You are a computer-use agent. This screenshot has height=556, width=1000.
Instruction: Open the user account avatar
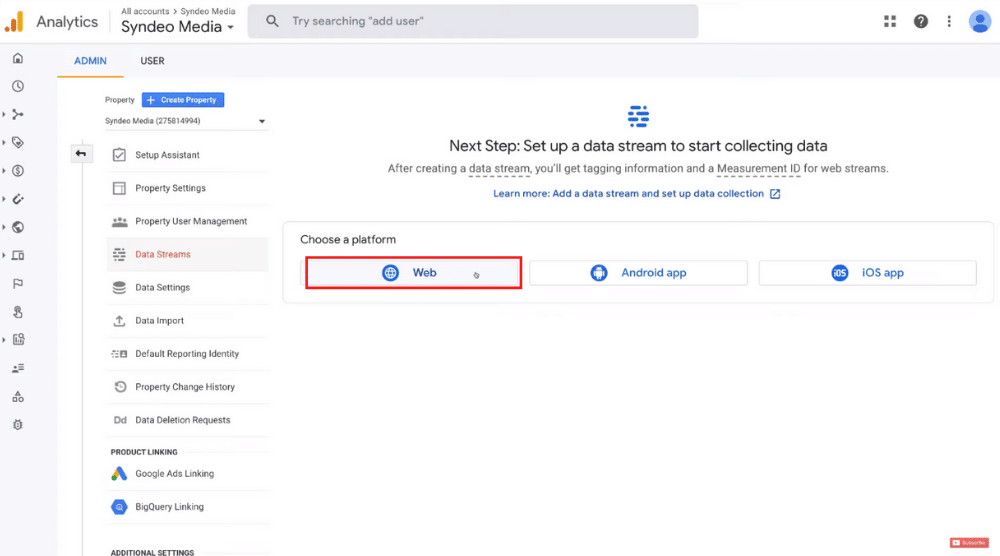(979, 21)
